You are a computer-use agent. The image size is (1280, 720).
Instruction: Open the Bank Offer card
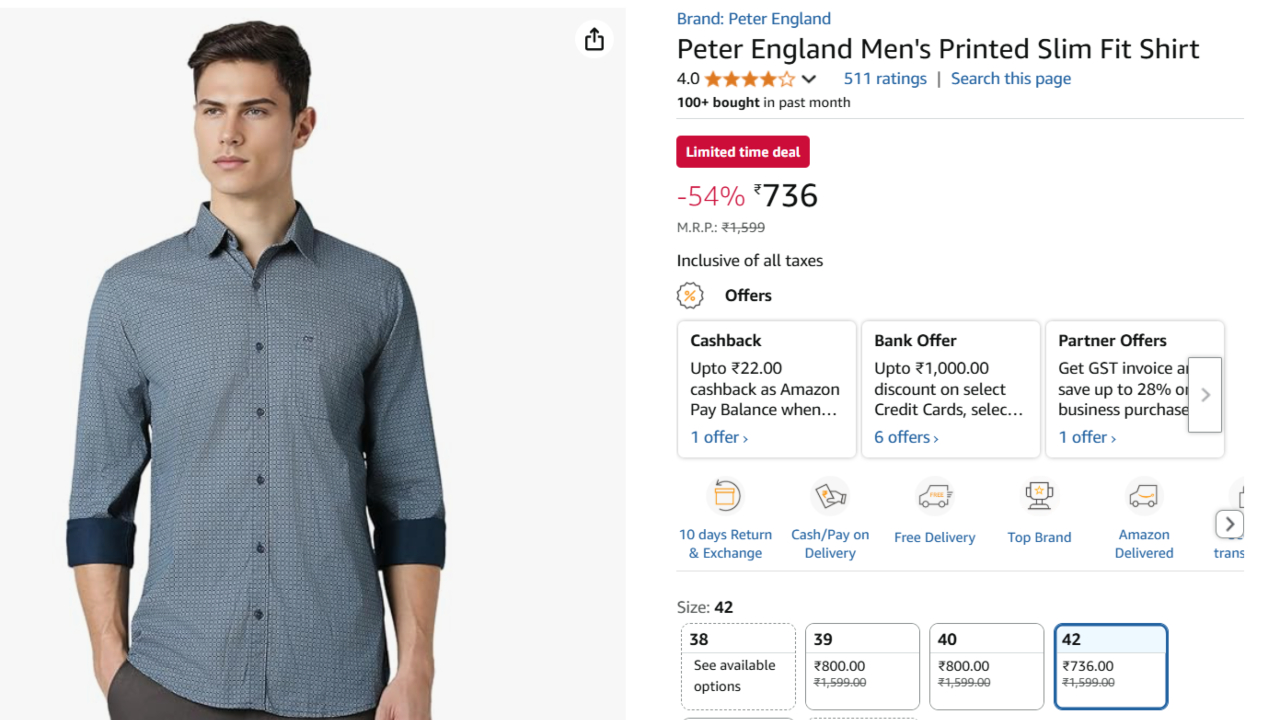point(950,389)
